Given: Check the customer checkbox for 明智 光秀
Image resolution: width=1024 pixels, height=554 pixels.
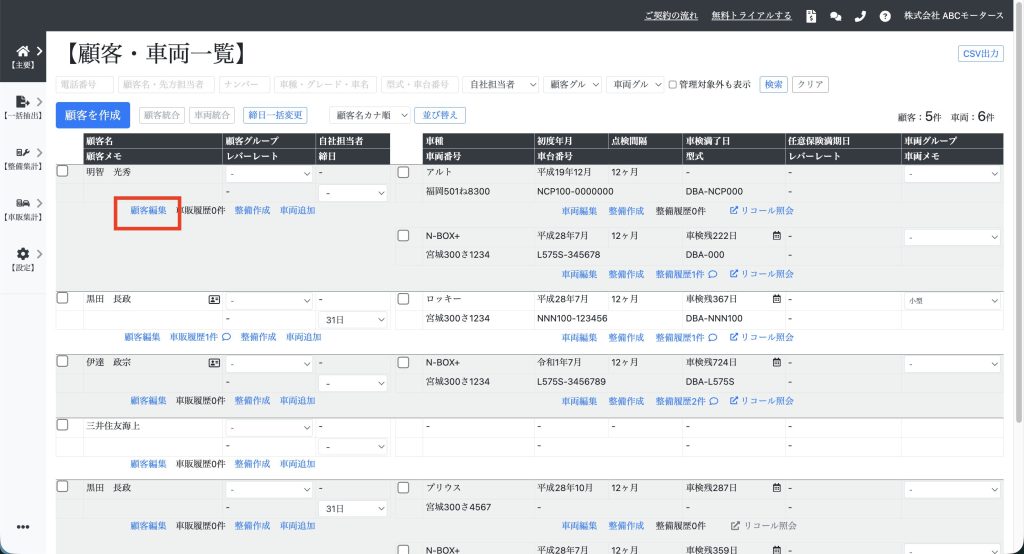Looking at the screenshot, I should tap(63, 172).
